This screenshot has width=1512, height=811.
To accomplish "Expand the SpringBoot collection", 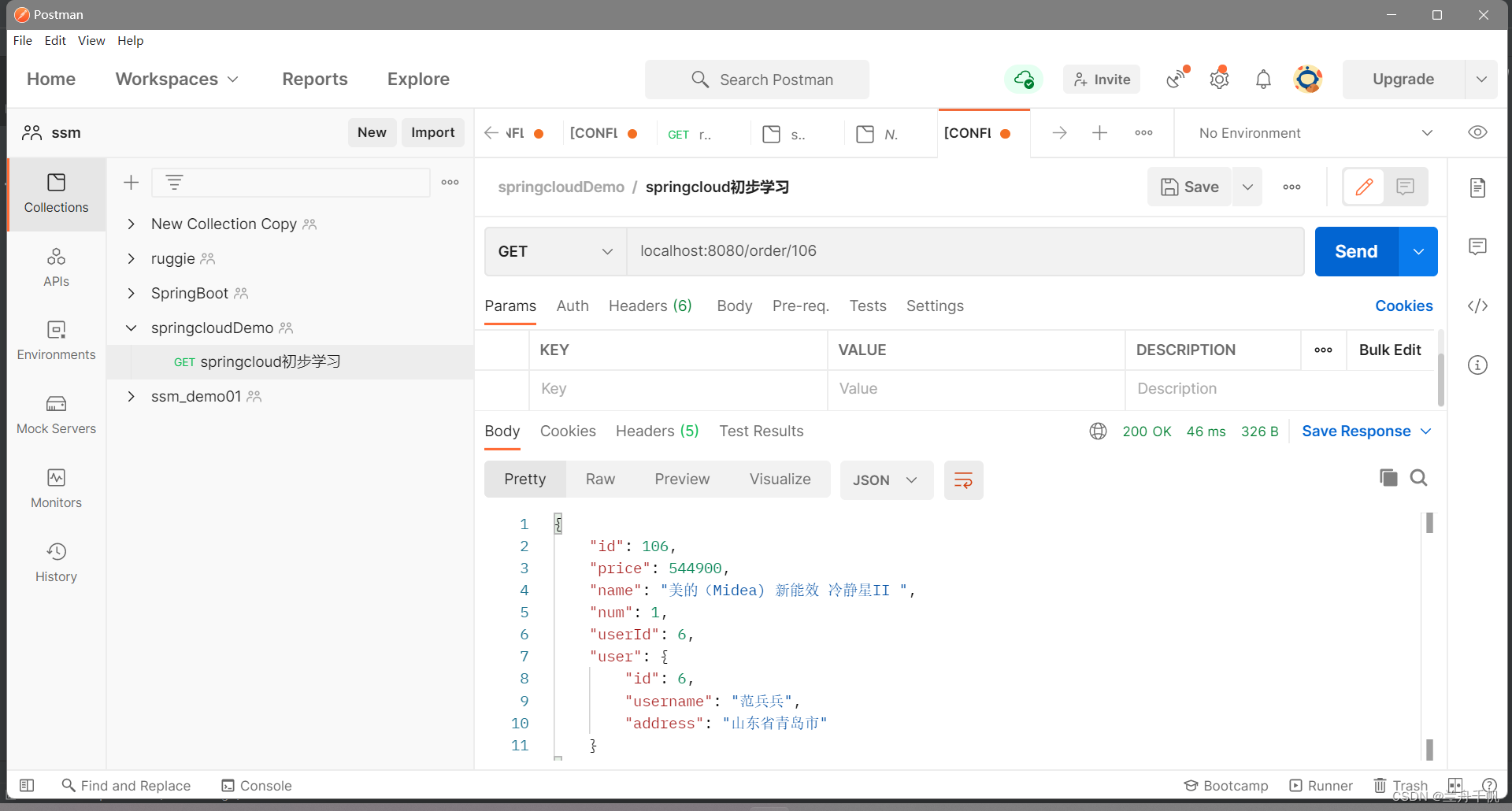I will click(132, 294).
